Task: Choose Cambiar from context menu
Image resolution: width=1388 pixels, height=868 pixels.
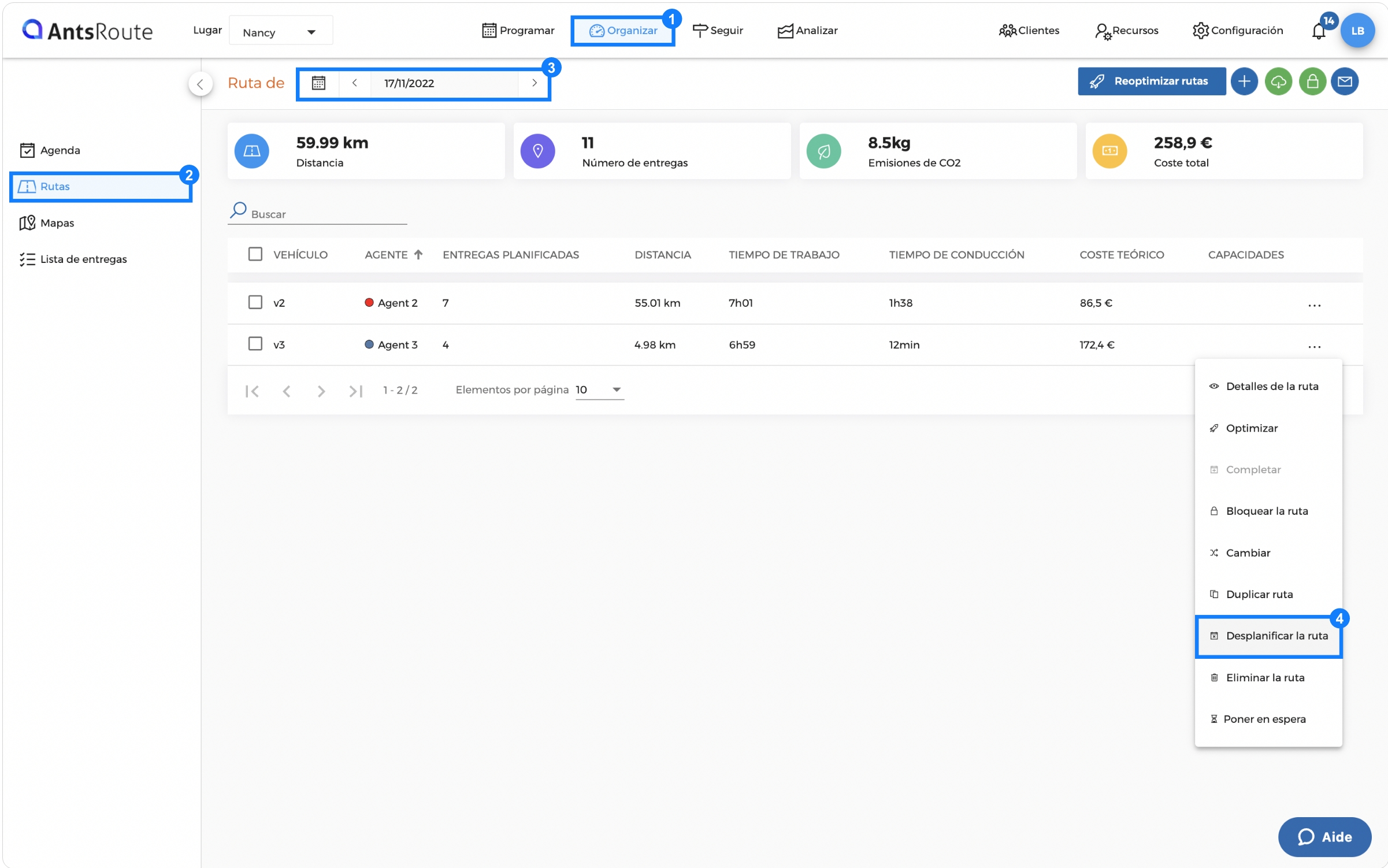Action: [x=1268, y=553]
